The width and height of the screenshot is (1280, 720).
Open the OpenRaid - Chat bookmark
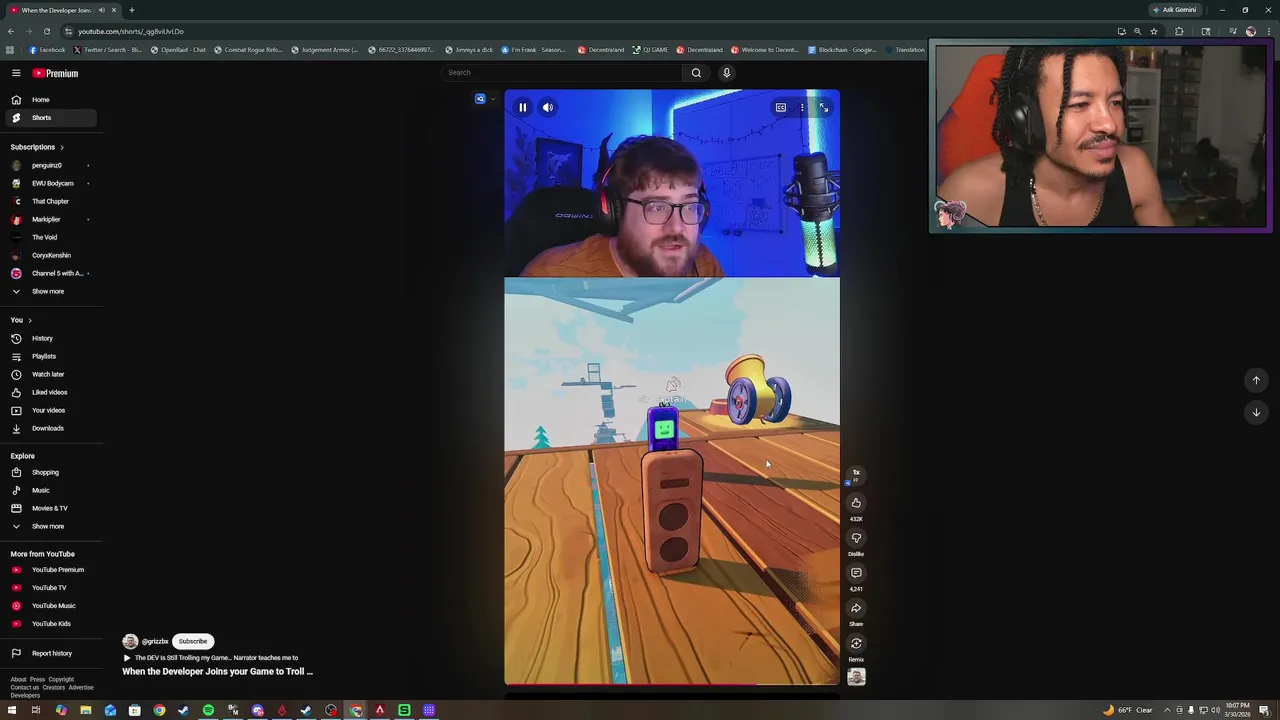pyautogui.click(x=178, y=50)
